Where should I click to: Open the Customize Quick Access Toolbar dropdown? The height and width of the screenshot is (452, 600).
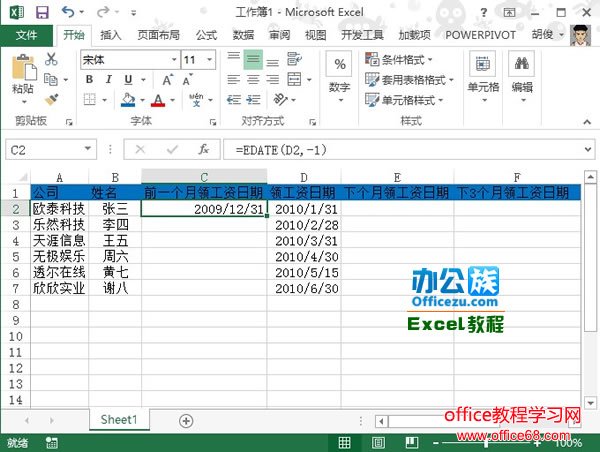click(133, 13)
